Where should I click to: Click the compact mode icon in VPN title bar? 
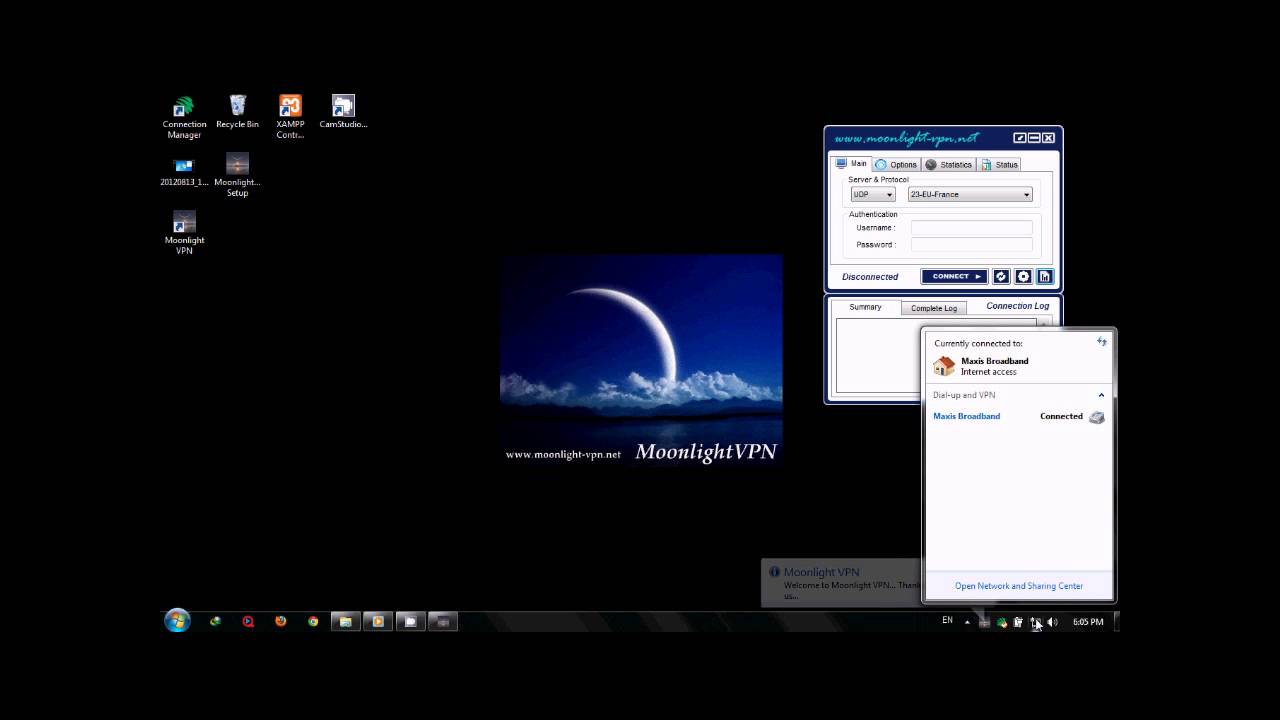(1020, 138)
